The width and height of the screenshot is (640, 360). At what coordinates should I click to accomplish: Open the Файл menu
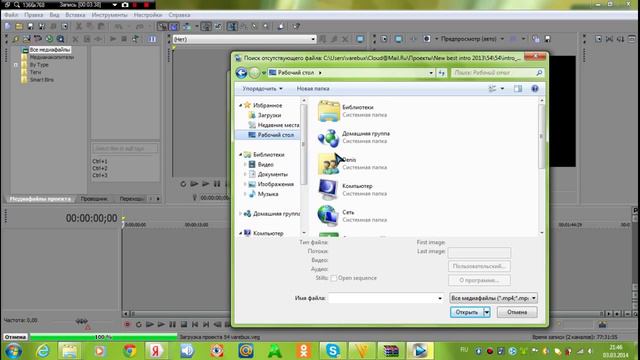point(11,15)
